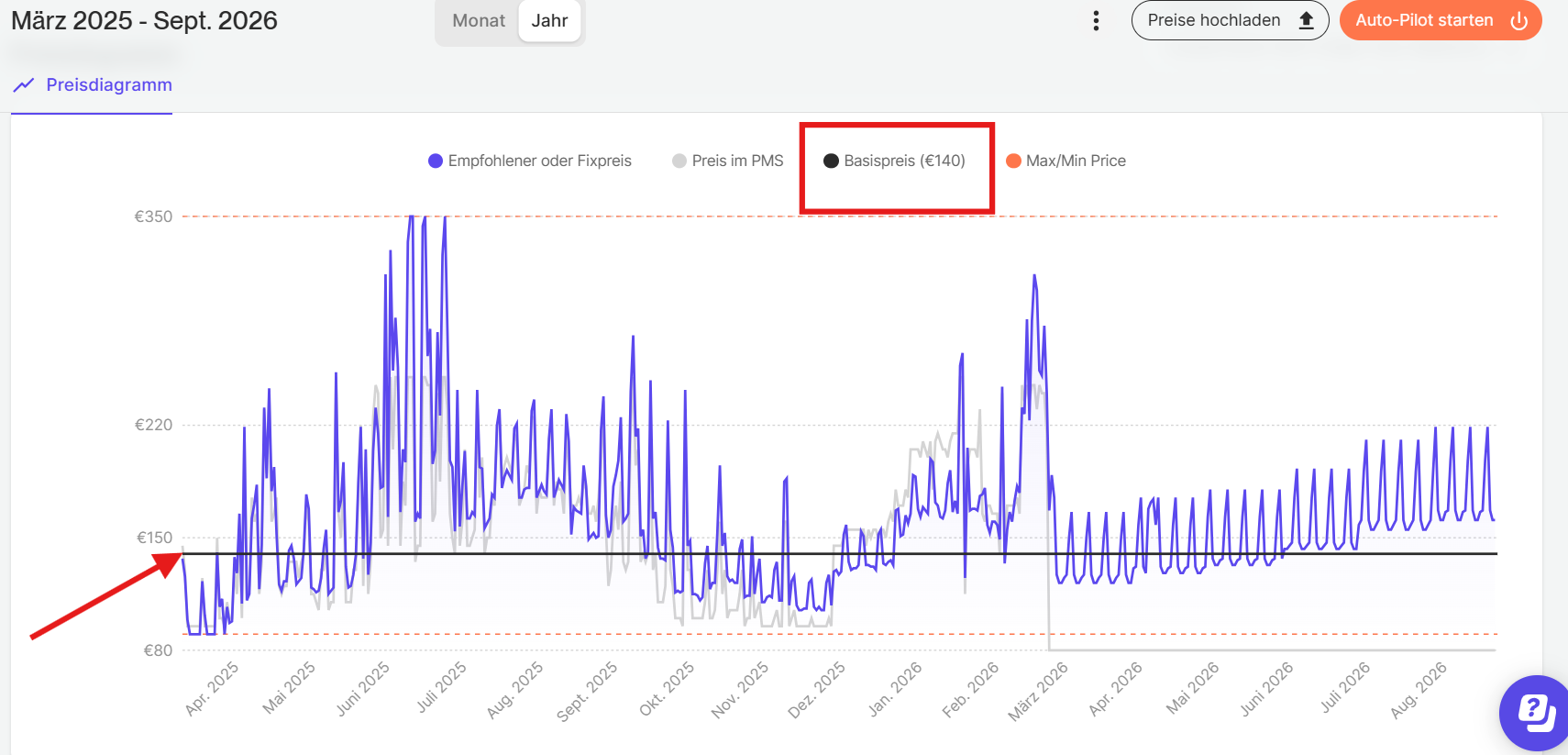The width and height of the screenshot is (1568, 755).
Task: Toggle the Basispreis (€140) legend entry
Action: pos(904,161)
